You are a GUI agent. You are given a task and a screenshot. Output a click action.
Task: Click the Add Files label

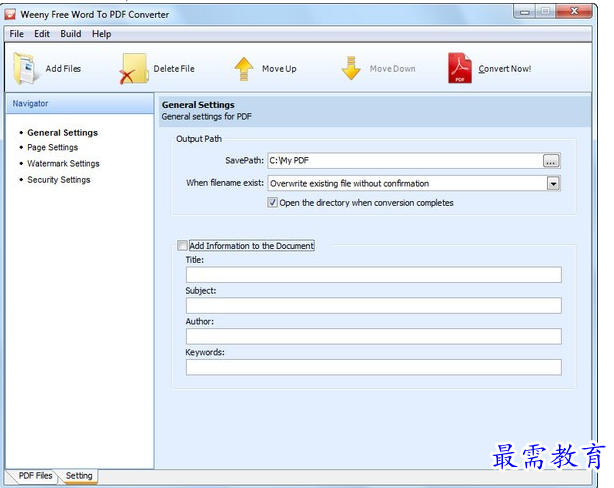[x=63, y=69]
